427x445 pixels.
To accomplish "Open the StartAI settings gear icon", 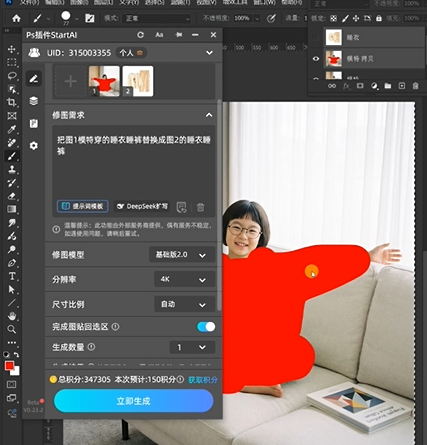I will [x=34, y=146].
